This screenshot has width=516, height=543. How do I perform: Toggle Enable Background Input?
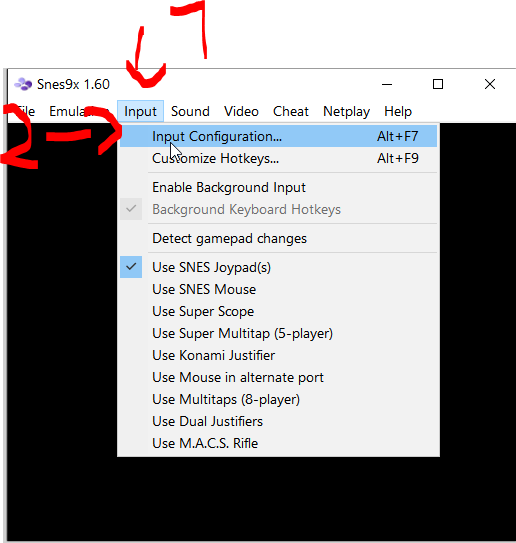[278, 187]
